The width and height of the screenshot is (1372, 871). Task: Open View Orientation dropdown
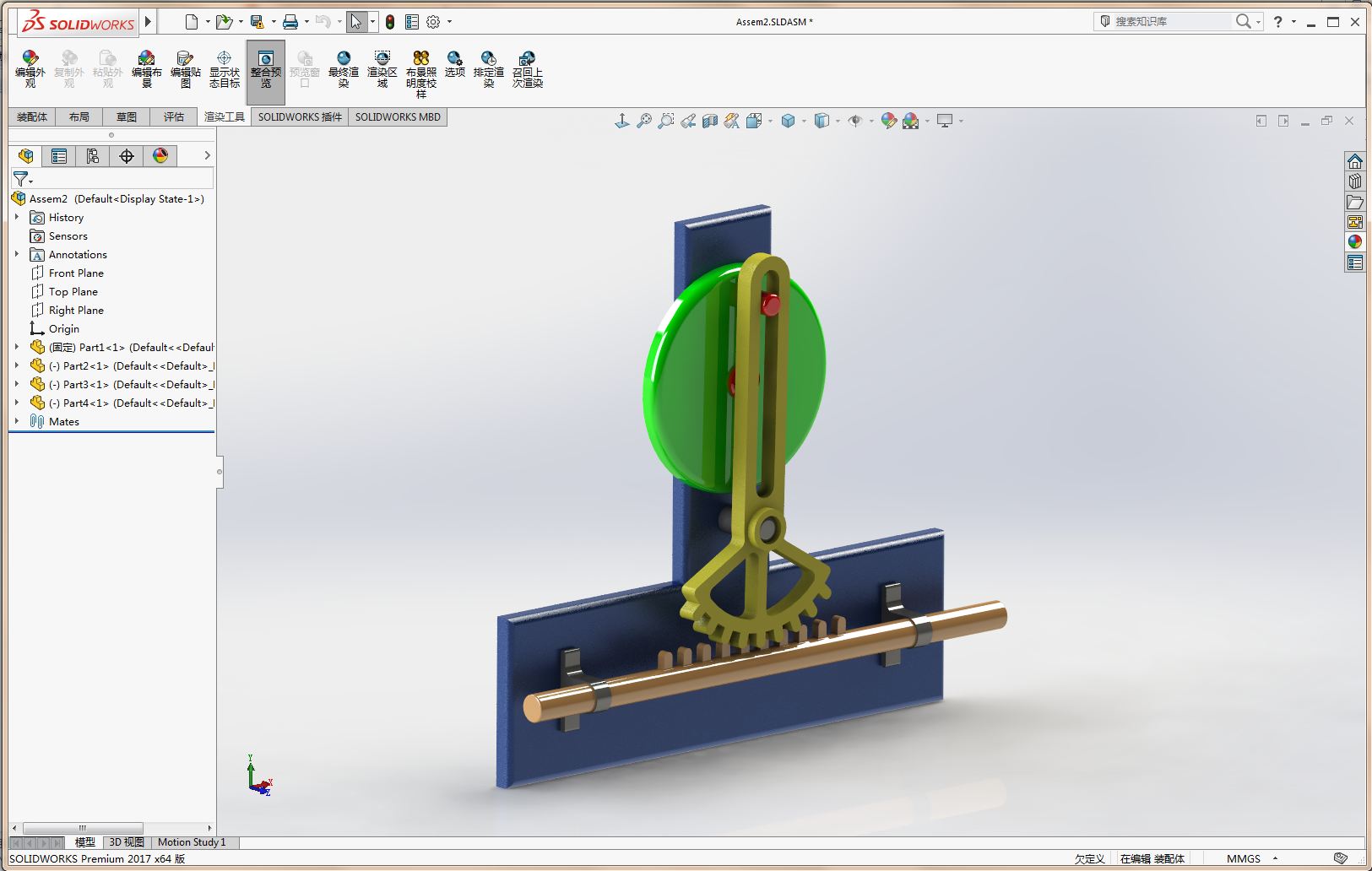pos(754,121)
